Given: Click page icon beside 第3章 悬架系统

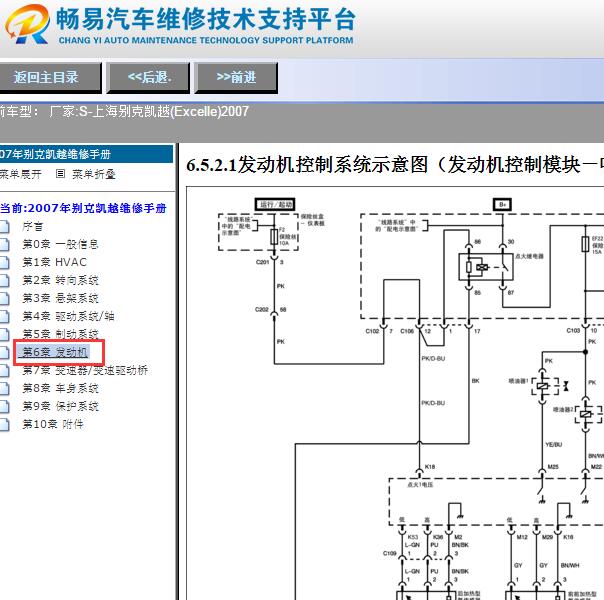Looking at the screenshot, I should coord(4,298).
